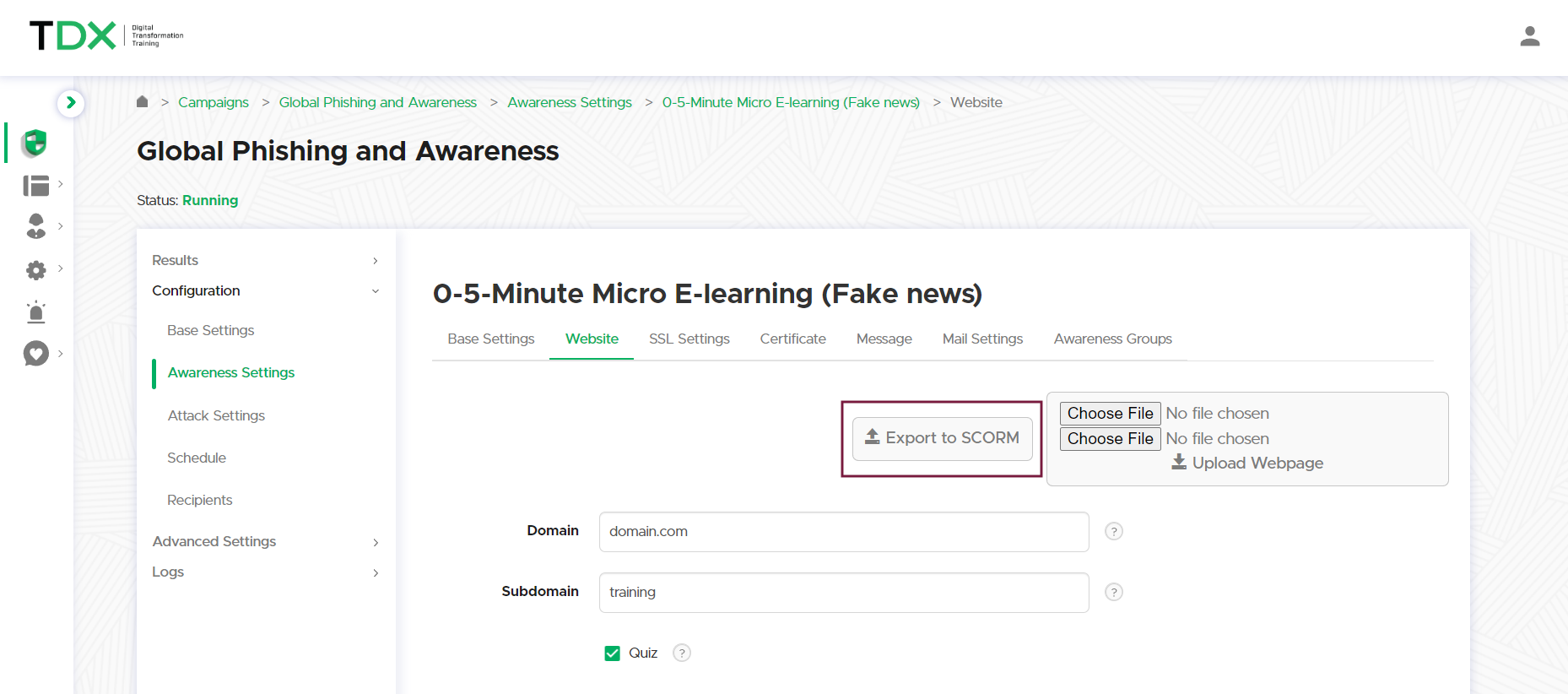Image resolution: width=1568 pixels, height=694 pixels.
Task: Expand sidebar with green arrow button
Action: click(x=71, y=103)
